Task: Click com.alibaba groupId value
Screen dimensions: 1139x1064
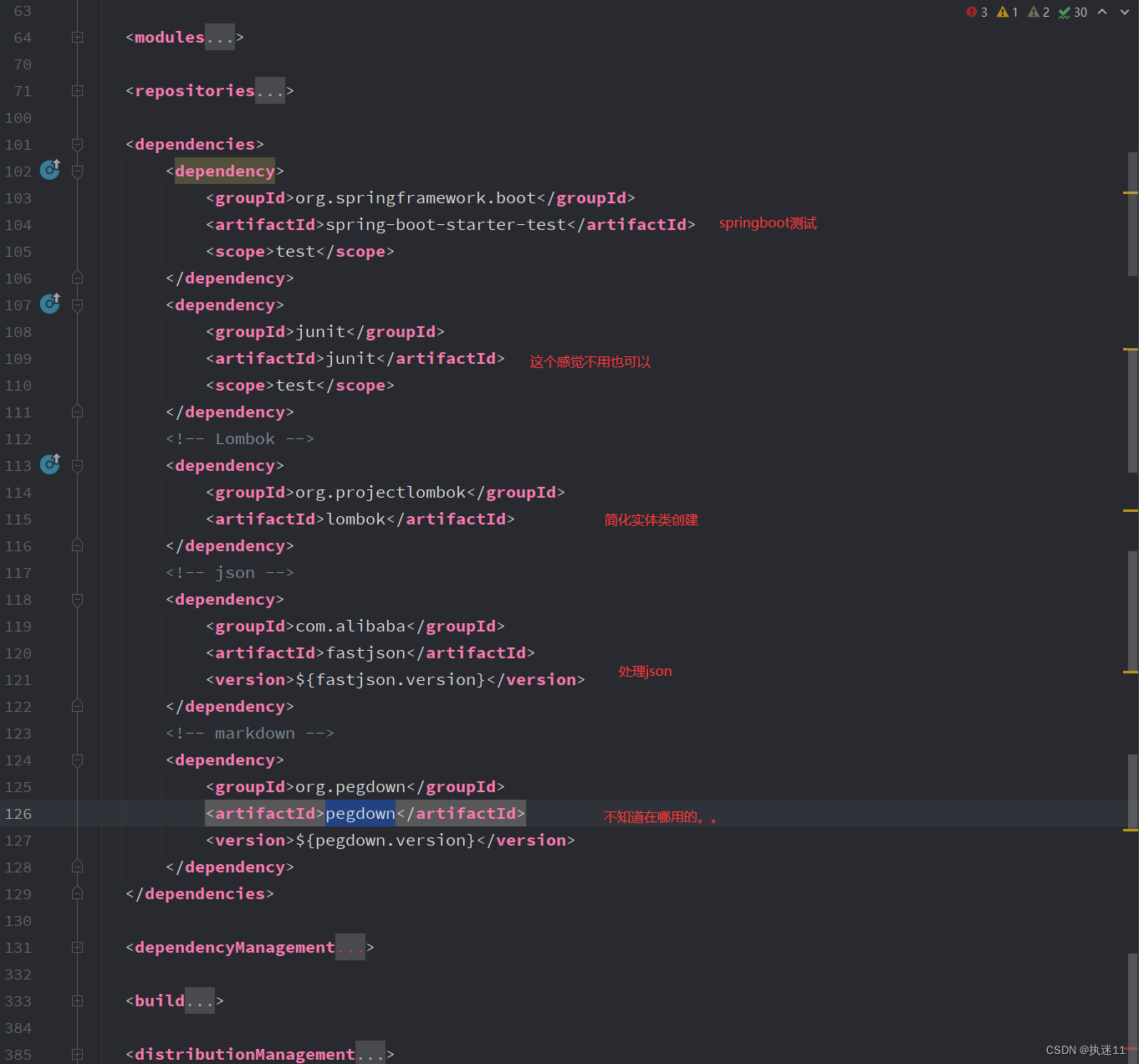Action: (x=350, y=626)
